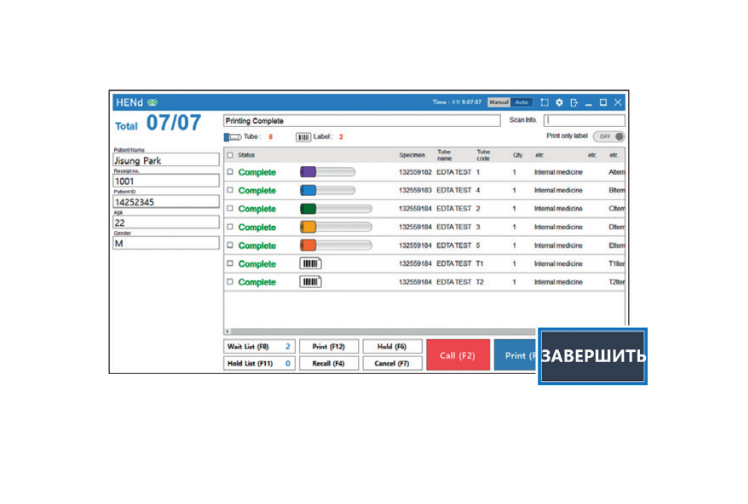The height and width of the screenshot is (504, 748).
Task: Click the Status column header
Action: [246, 155]
